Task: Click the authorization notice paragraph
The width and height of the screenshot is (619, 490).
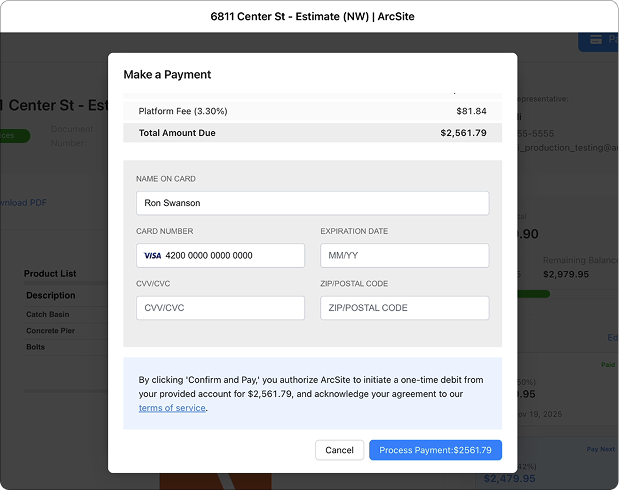Action: point(312,394)
